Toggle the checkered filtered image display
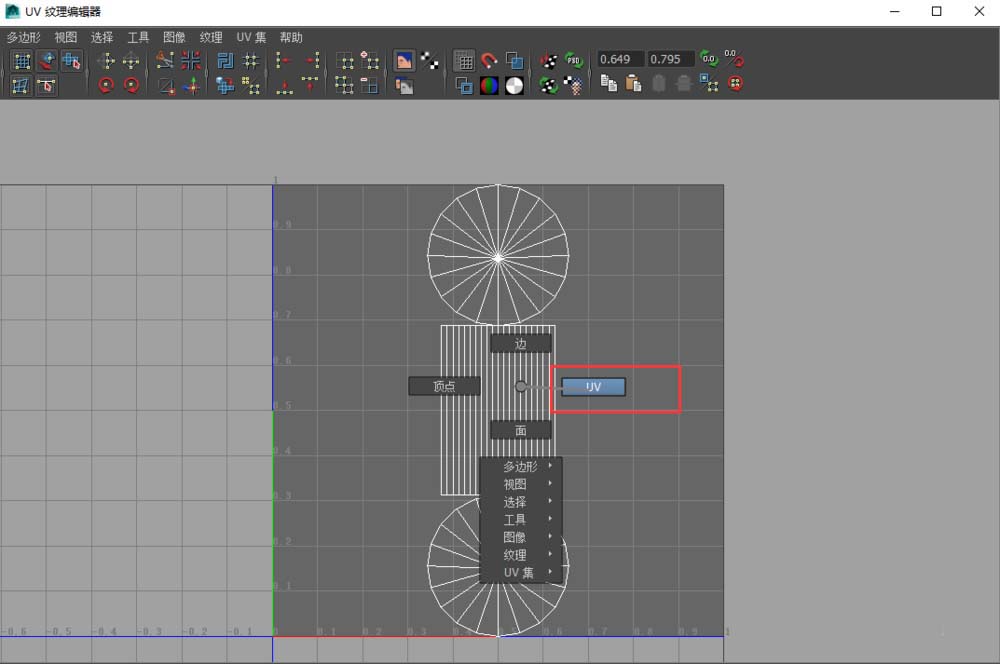This screenshot has height=664, width=1000. 430,61
